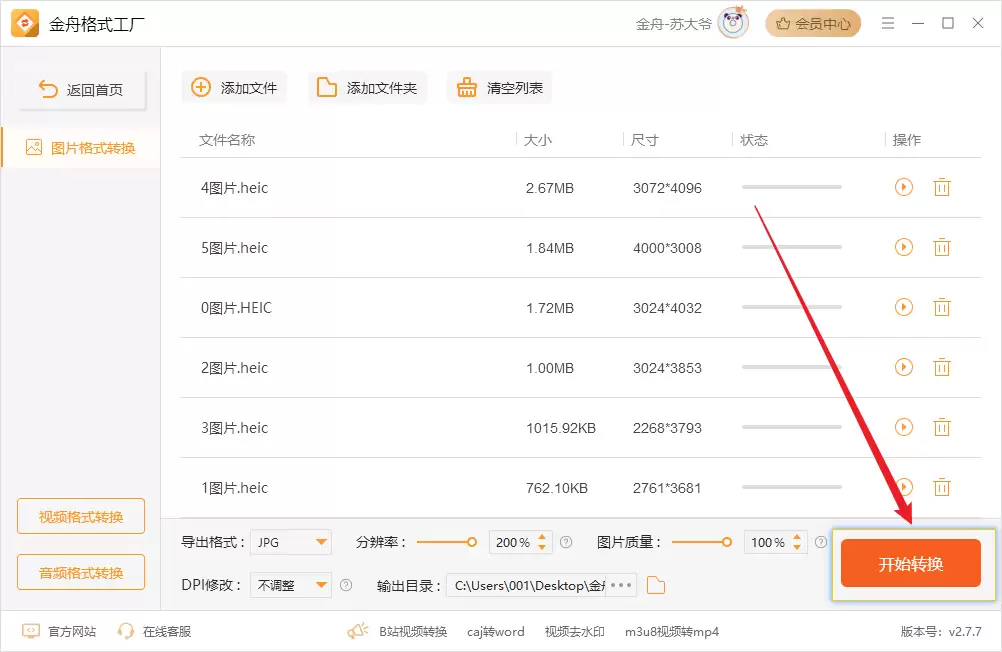This screenshot has height=652, width=1002.
Task: Click the version label v2.7.7
Action: (x=965, y=632)
